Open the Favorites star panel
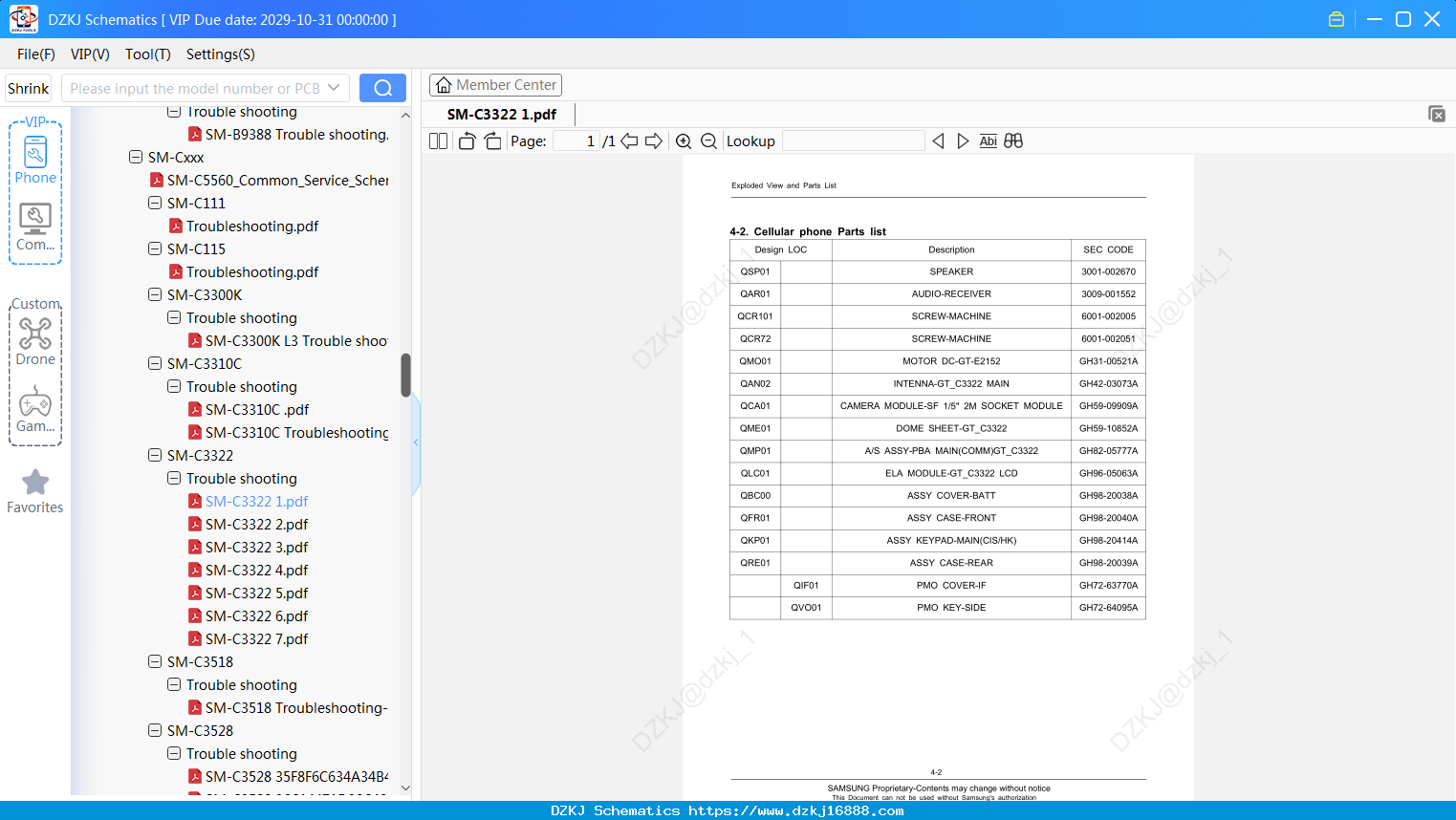Screen dimensions: 1456x820 coord(35,492)
